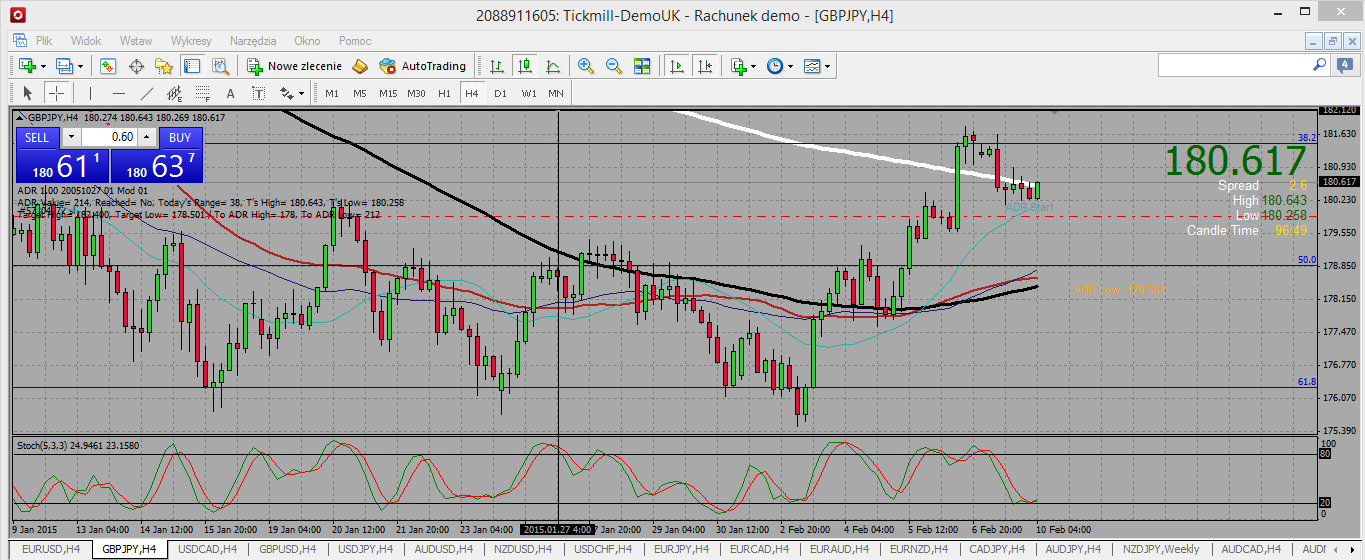The width and height of the screenshot is (1365, 560).
Task: Click the MetaEditor book icon
Action: 360,66
